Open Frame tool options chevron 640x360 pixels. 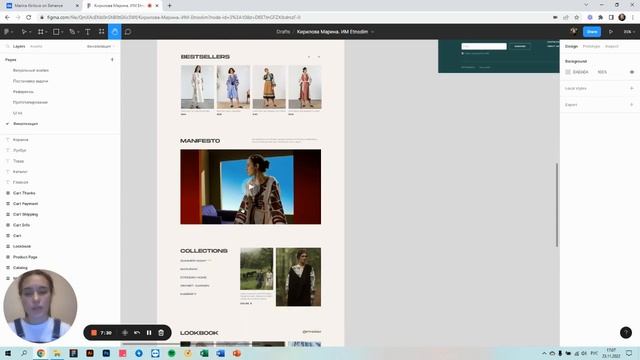pyautogui.click(x=46, y=32)
